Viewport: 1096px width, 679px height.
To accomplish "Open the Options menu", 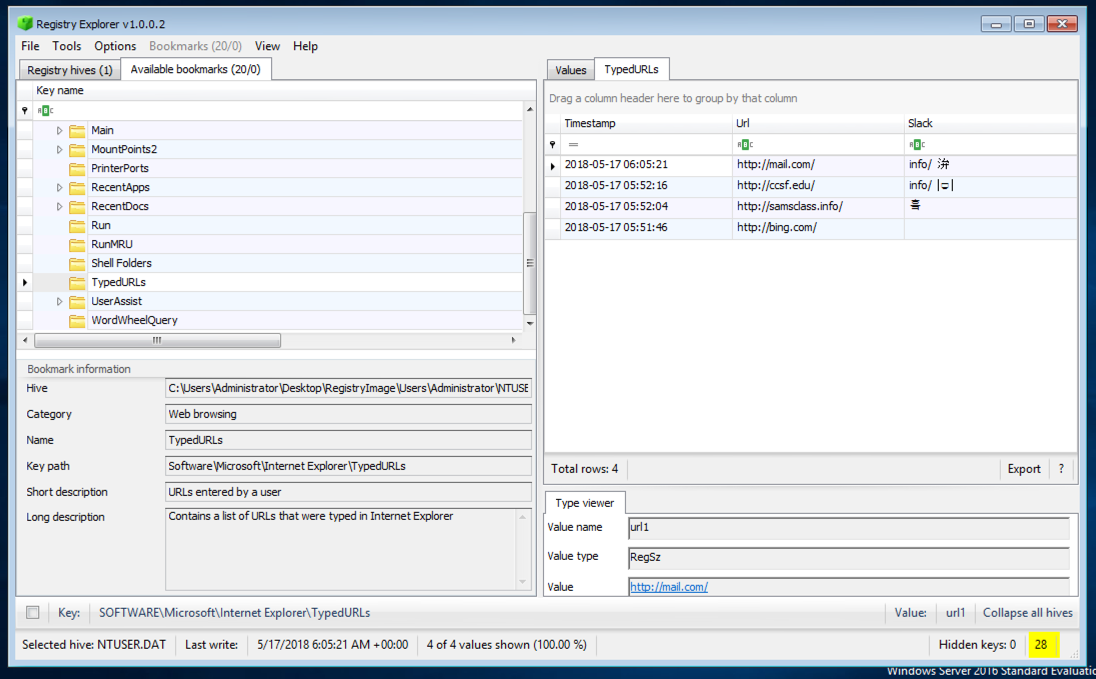I will coord(115,46).
